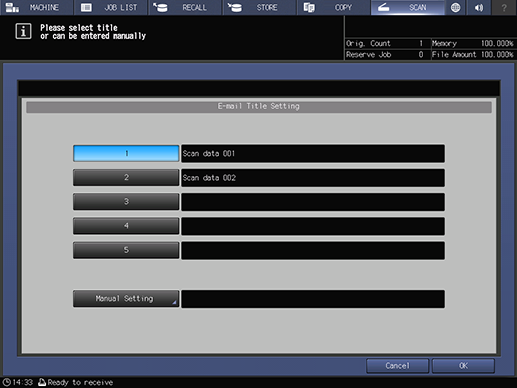Click the globe network icon
Image resolution: width=517 pixels, height=388 pixels.
(455, 7)
